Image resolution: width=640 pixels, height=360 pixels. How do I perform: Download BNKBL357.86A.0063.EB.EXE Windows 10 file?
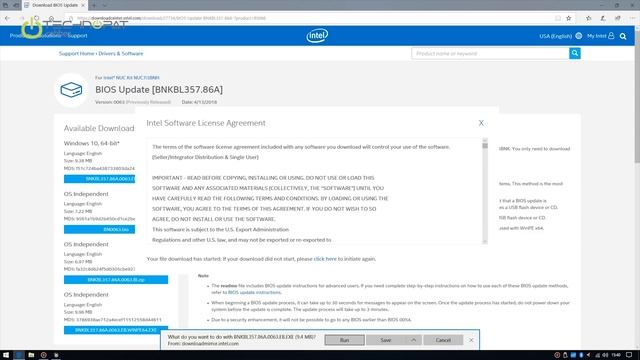point(99,179)
